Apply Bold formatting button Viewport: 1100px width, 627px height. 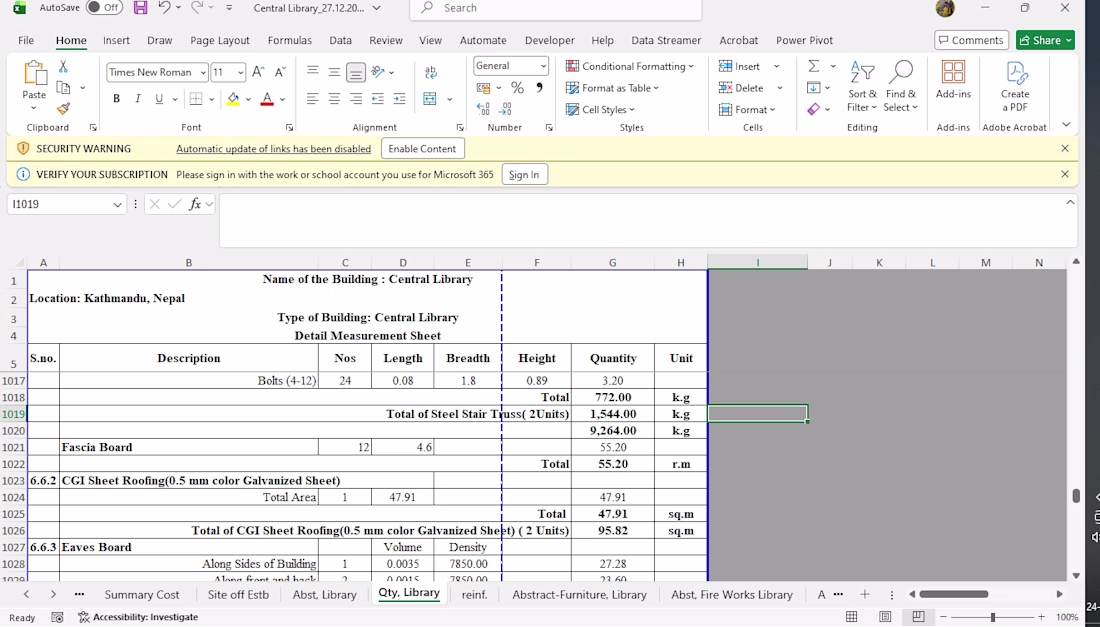(116, 99)
